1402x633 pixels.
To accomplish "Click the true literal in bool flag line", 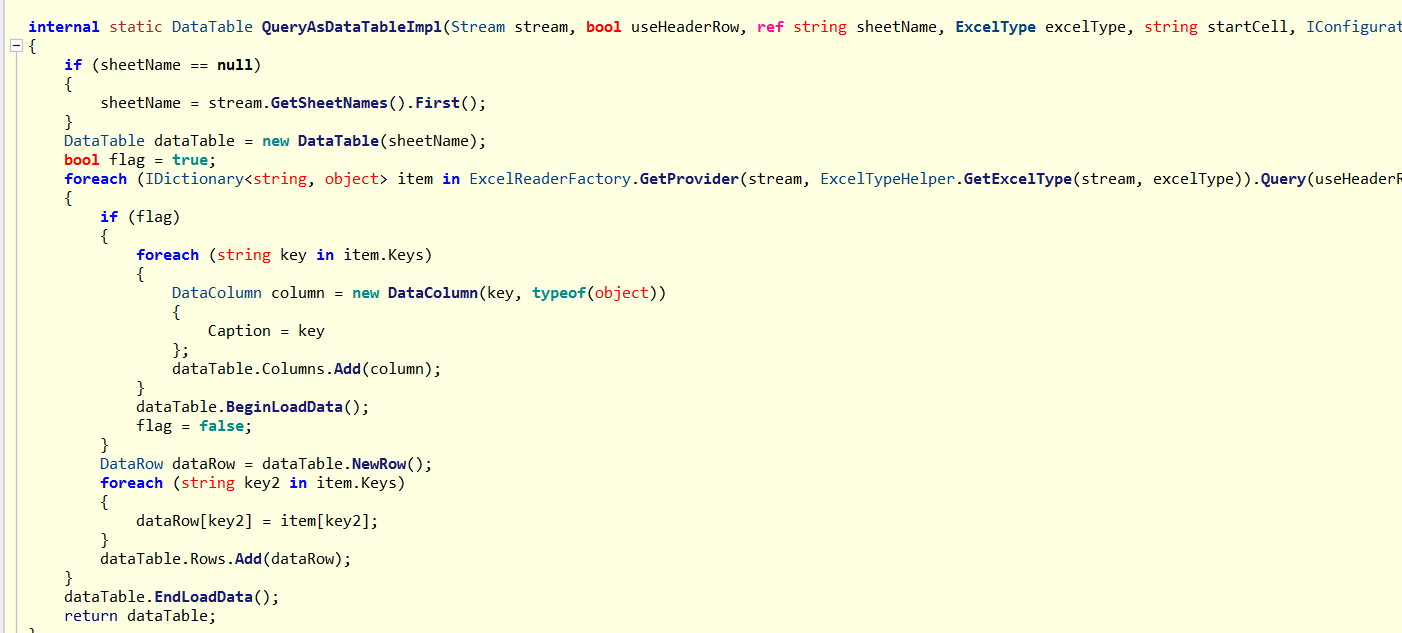I will (190, 160).
